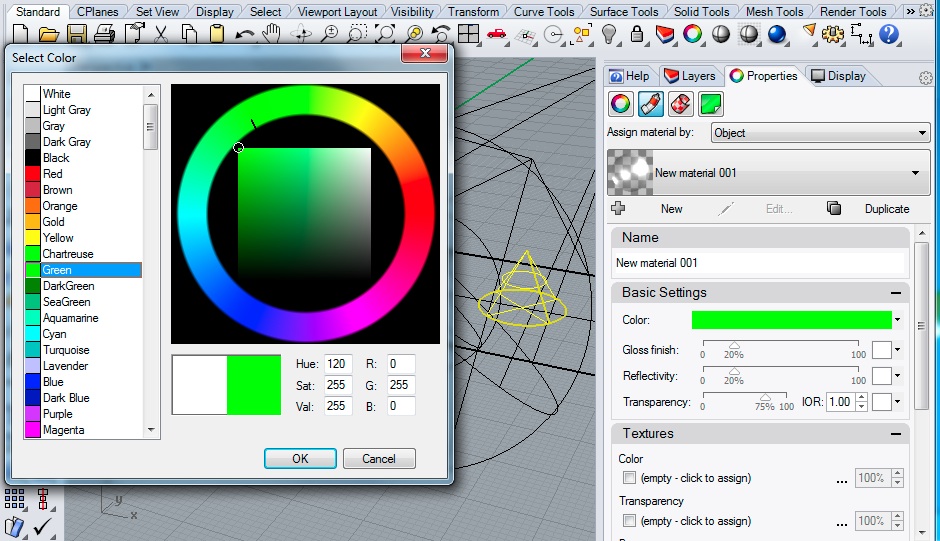Collapse the Textures section
This screenshot has height=541, width=940.
point(896,434)
